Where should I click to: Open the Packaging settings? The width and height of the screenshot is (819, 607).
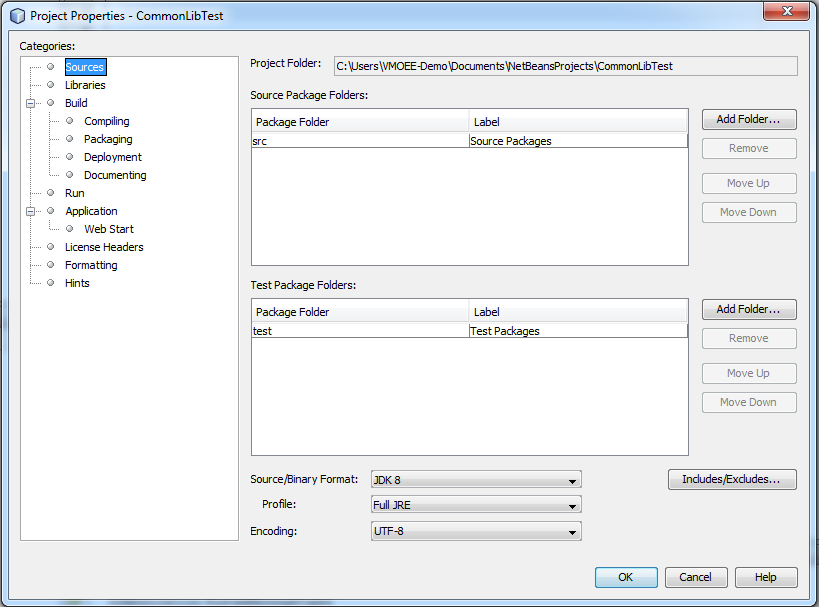point(108,139)
